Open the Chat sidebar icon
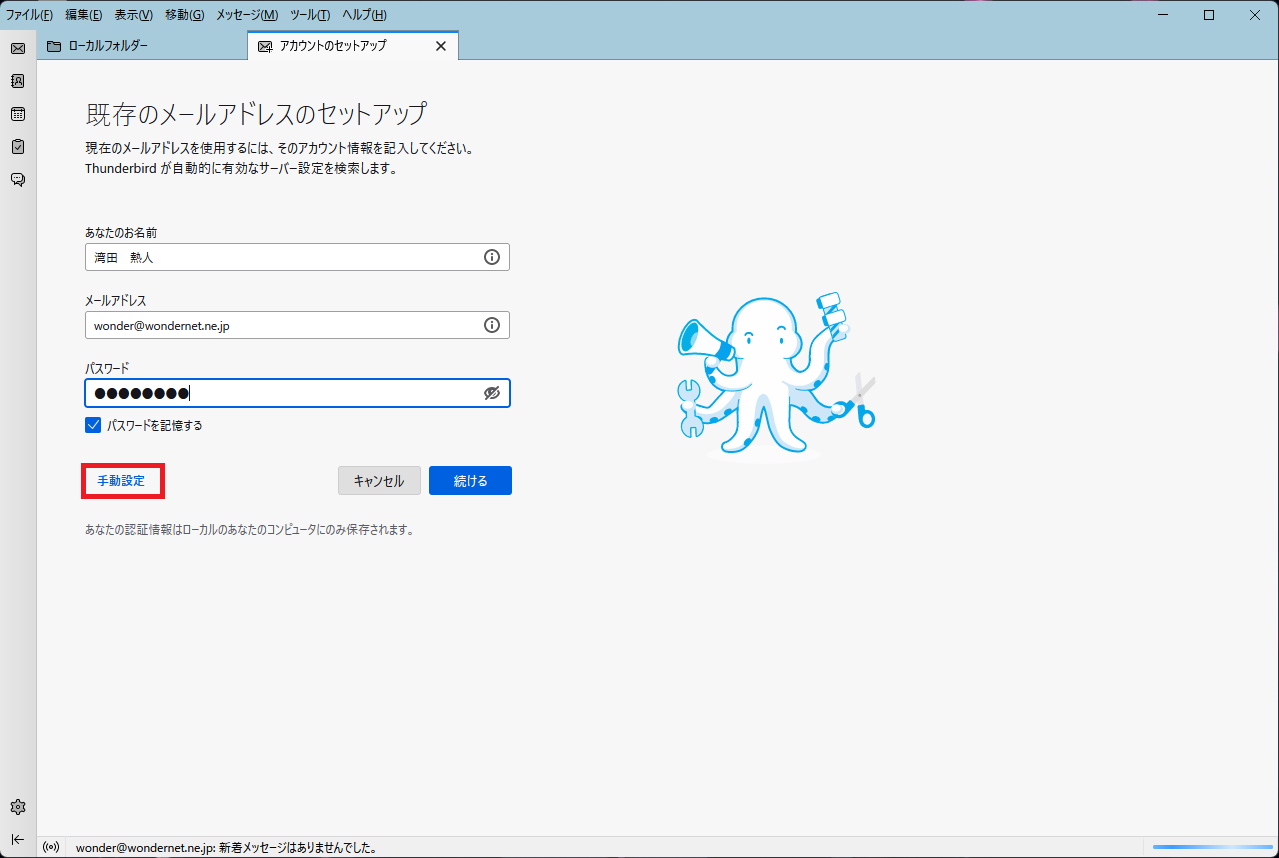Image resolution: width=1279 pixels, height=858 pixels. [x=18, y=180]
